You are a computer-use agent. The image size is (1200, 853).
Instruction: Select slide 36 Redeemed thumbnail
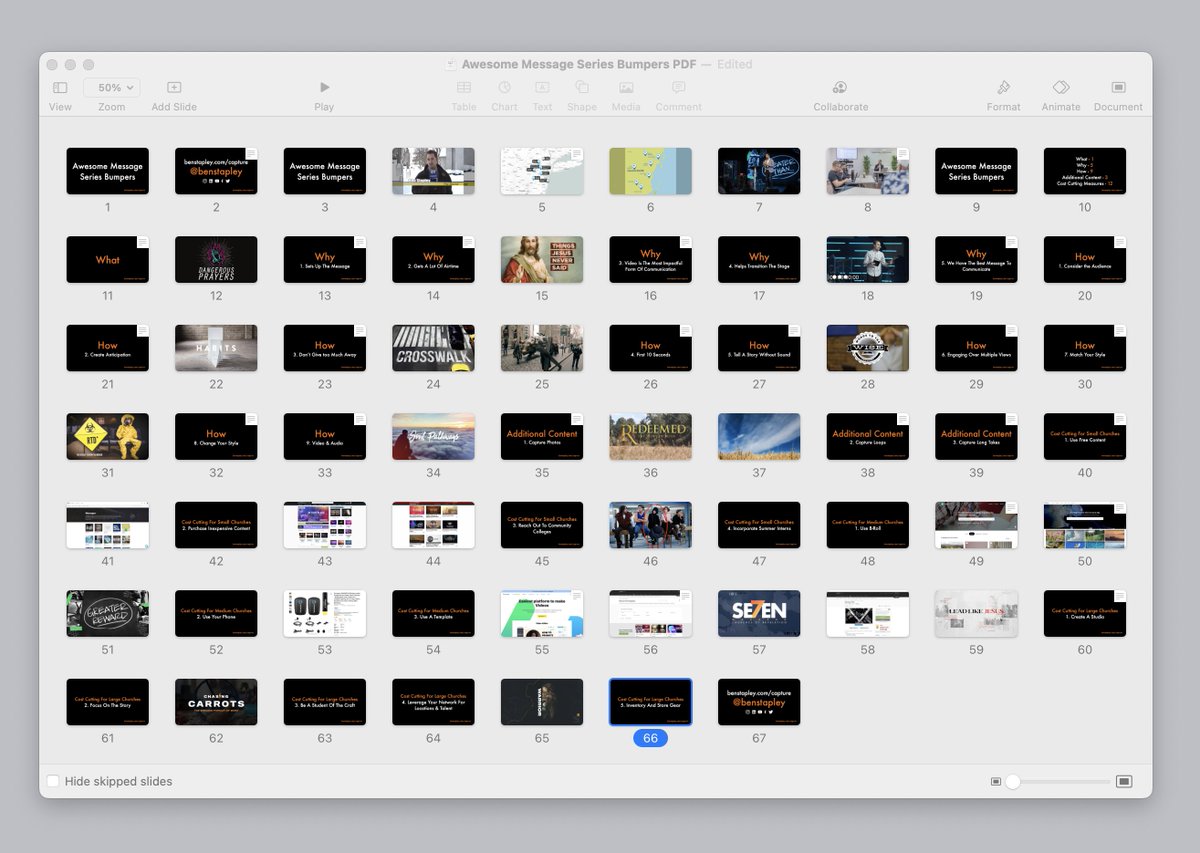pos(650,437)
